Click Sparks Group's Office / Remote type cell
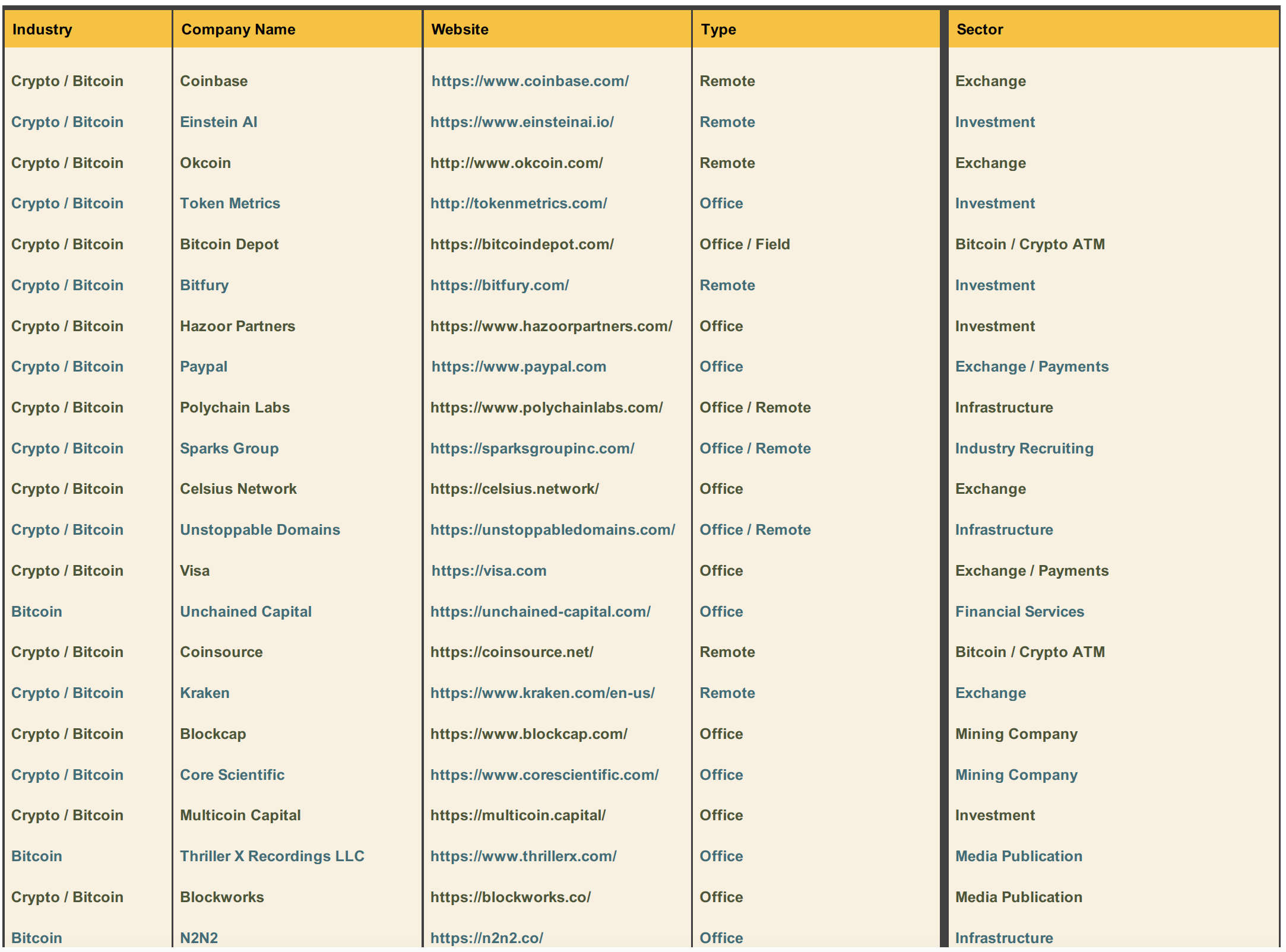This screenshot has height=952, width=1286. tap(755, 448)
